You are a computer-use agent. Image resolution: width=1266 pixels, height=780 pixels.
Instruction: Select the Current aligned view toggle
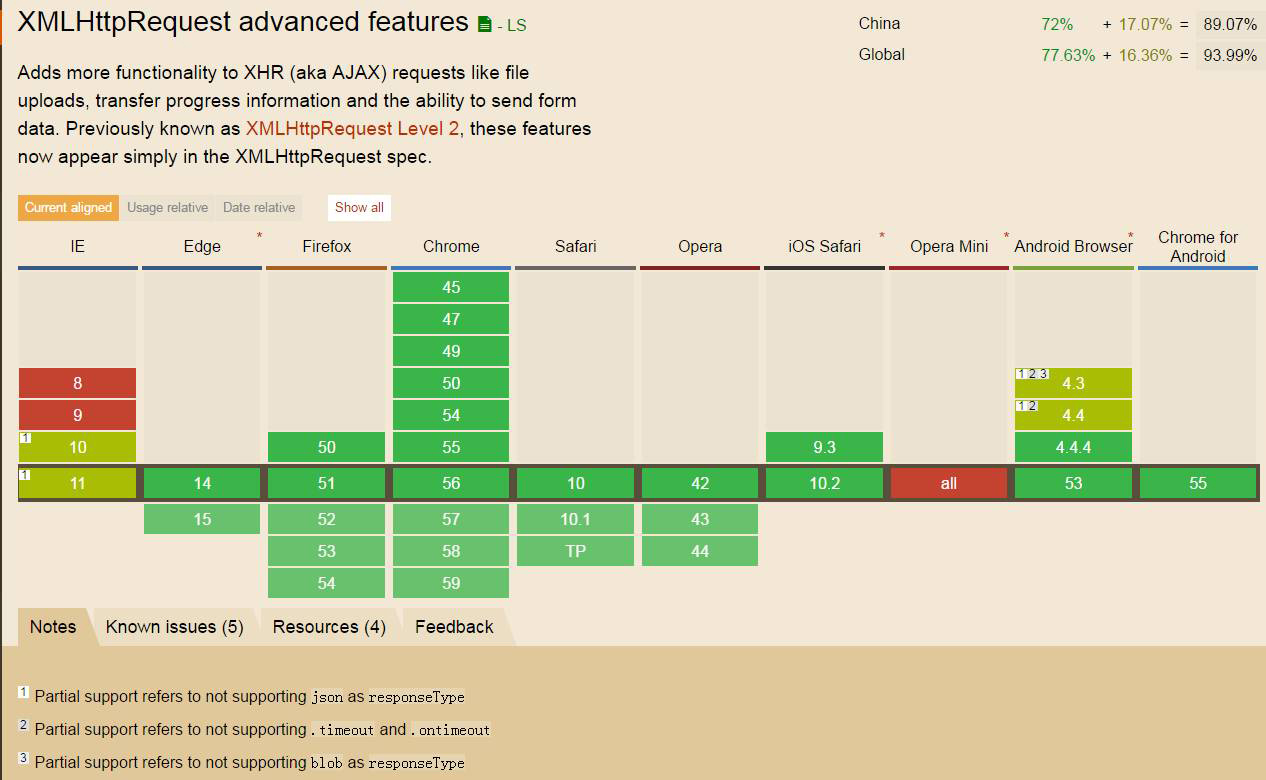(x=68, y=207)
